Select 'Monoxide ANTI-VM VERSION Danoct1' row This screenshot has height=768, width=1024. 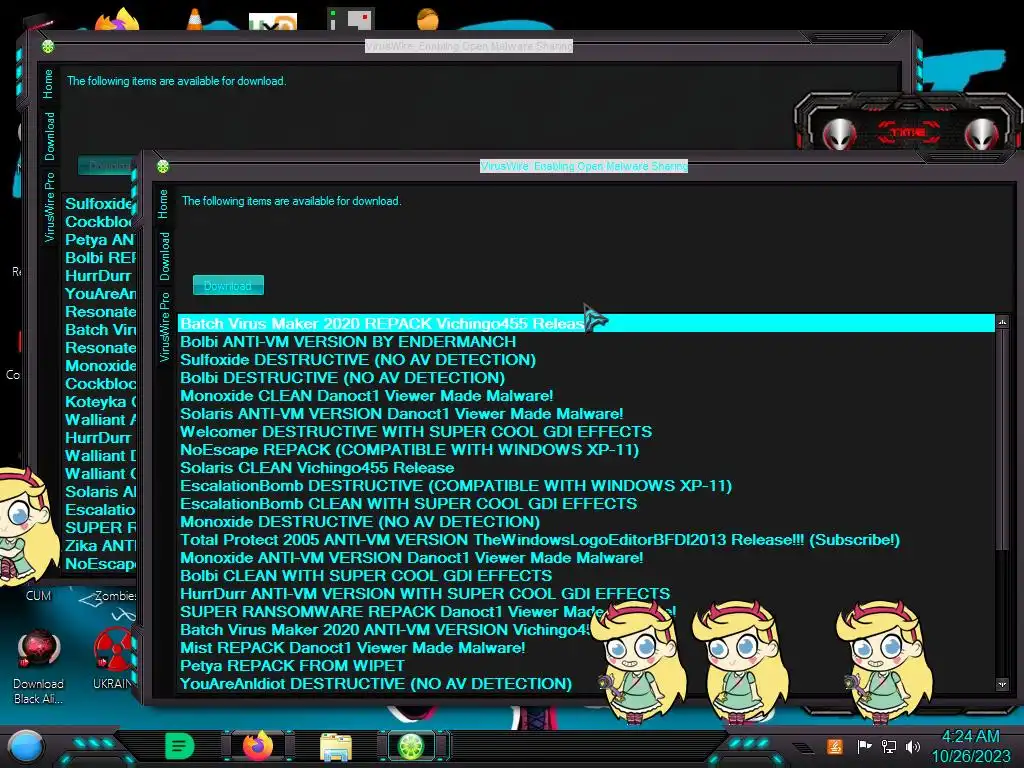(586, 558)
